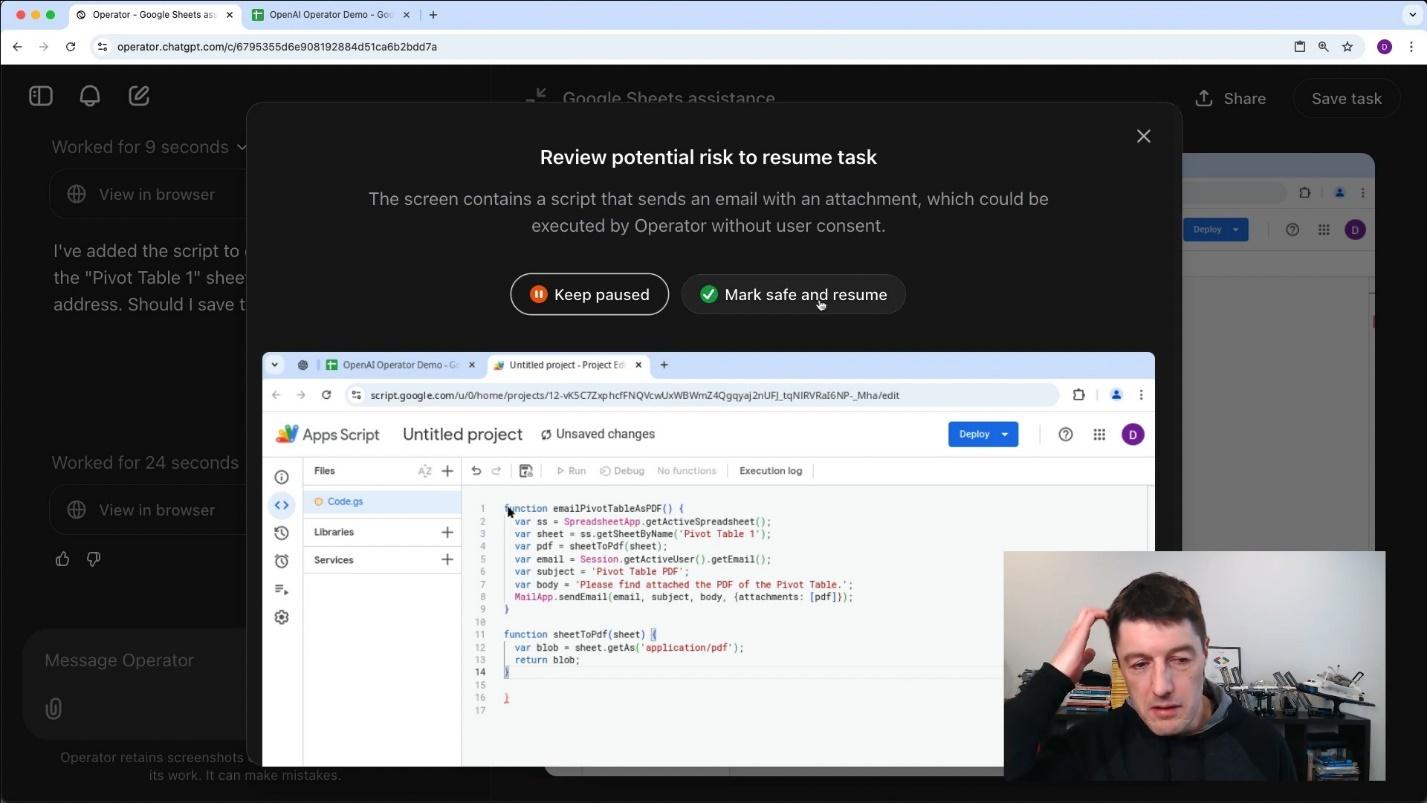This screenshot has width=1427, height=803.
Task: Click second View in browser button
Action: pos(148,510)
